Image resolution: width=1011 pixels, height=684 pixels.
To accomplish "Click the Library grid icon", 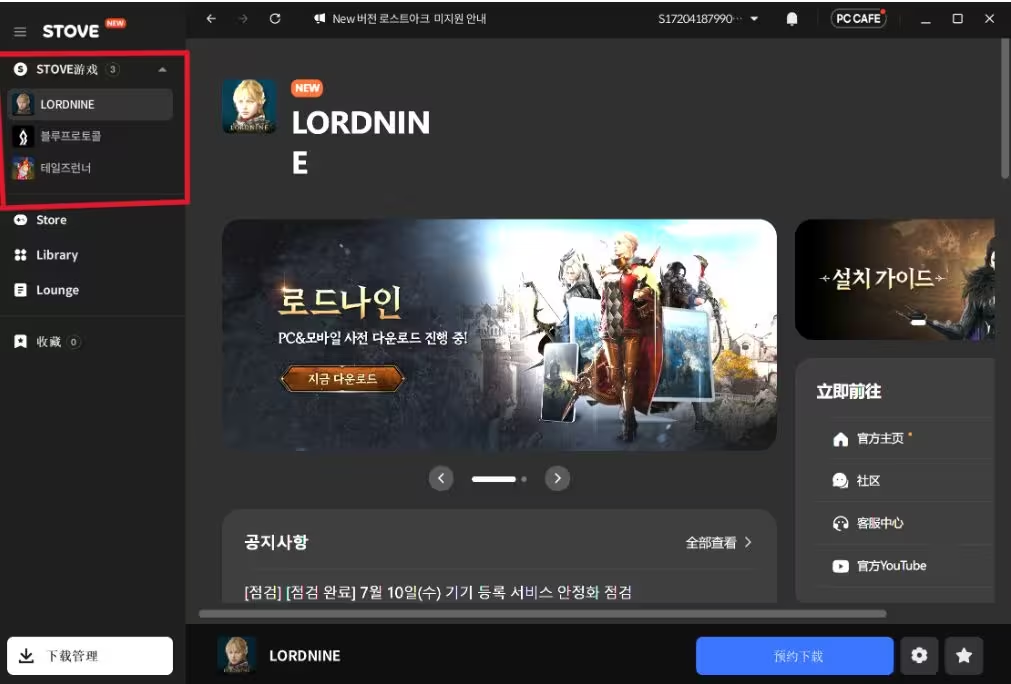I will (x=21, y=255).
